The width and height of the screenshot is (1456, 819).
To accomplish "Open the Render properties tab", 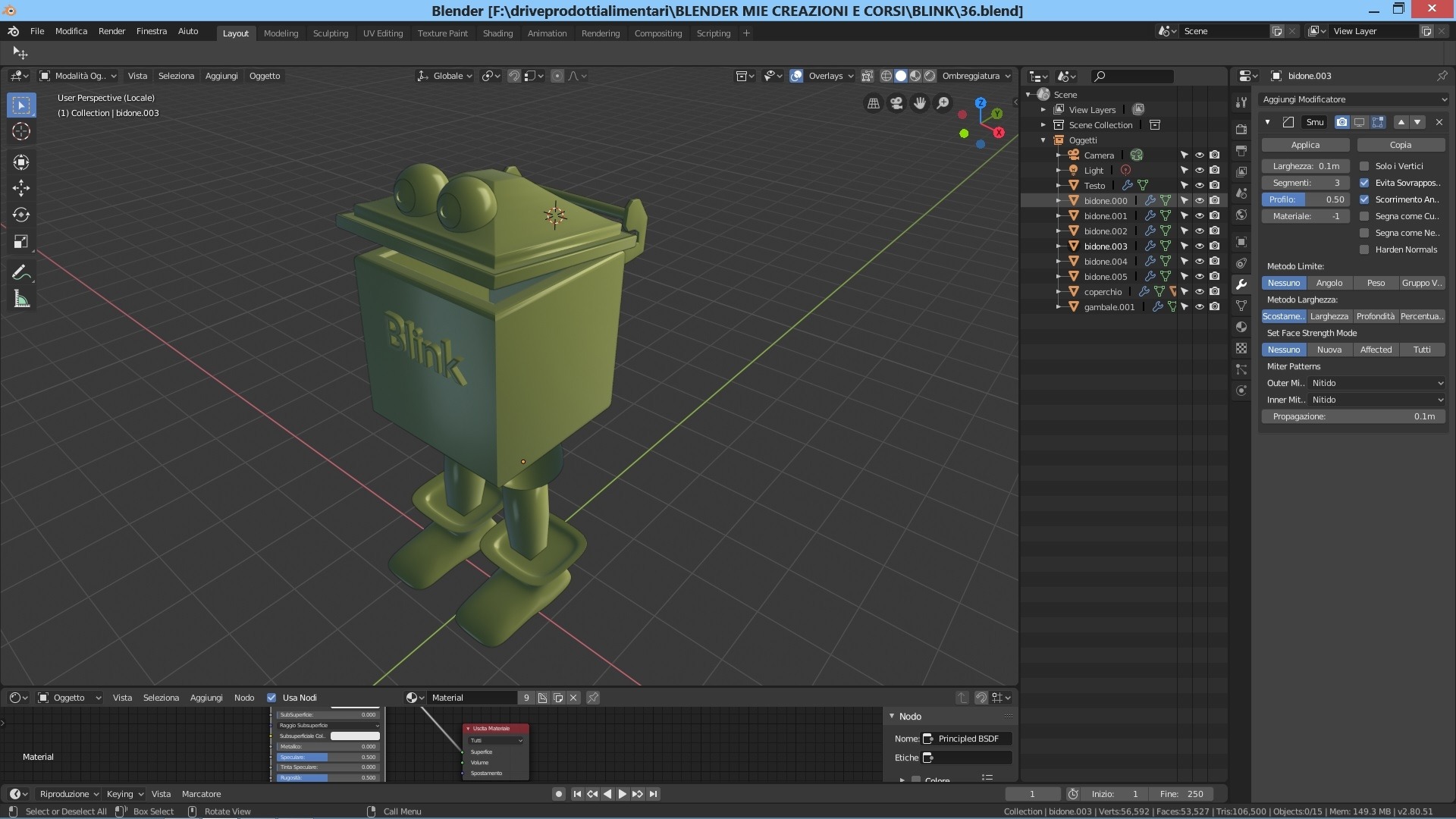I will tap(1241, 130).
